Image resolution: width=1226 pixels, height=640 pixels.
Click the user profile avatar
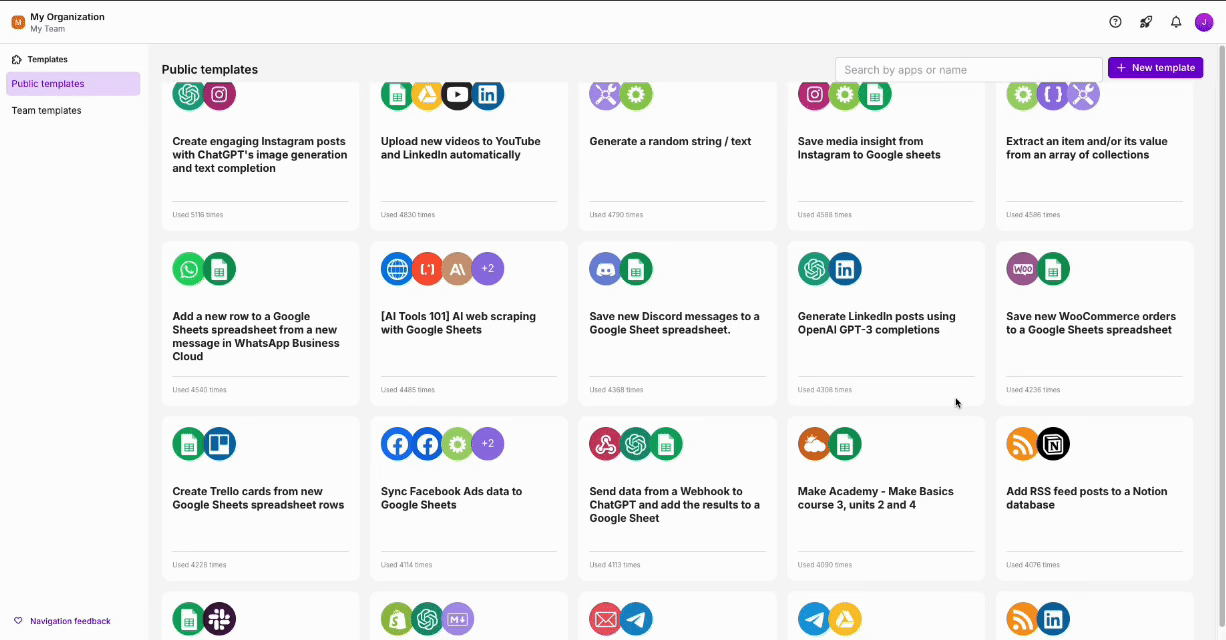[1204, 22]
